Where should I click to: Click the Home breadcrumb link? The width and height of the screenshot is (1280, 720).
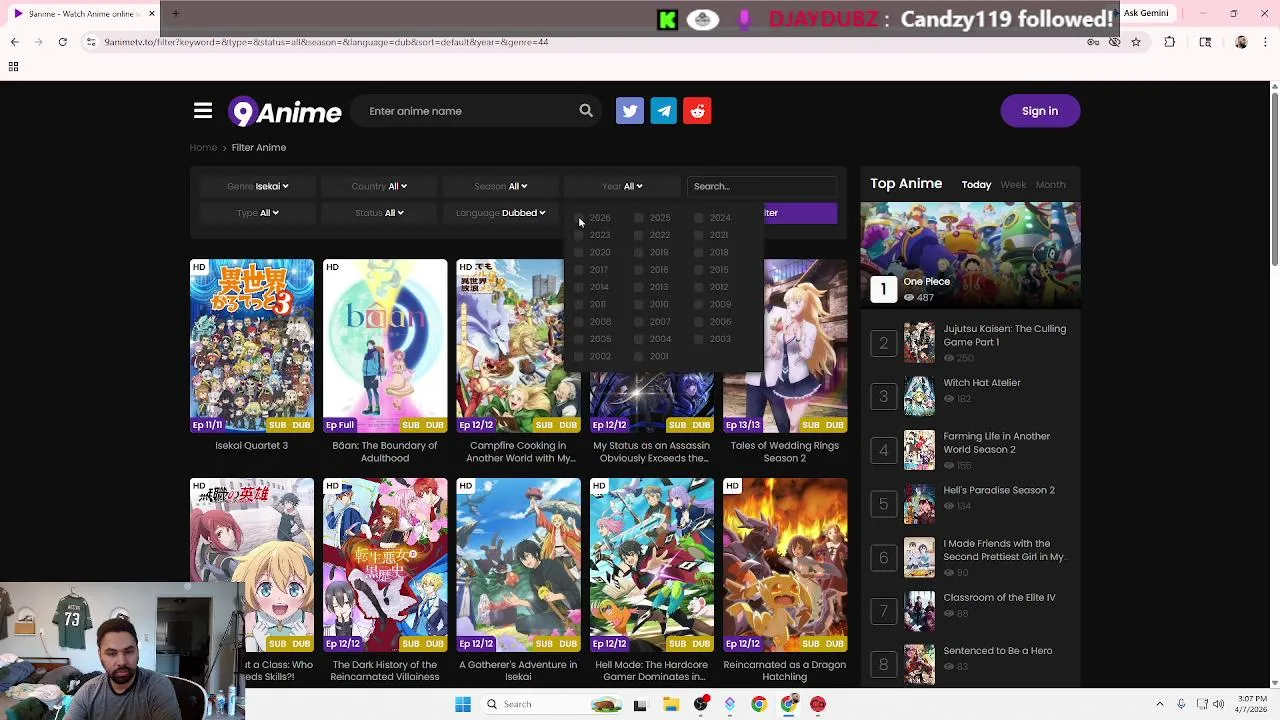[x=203, y=148]
